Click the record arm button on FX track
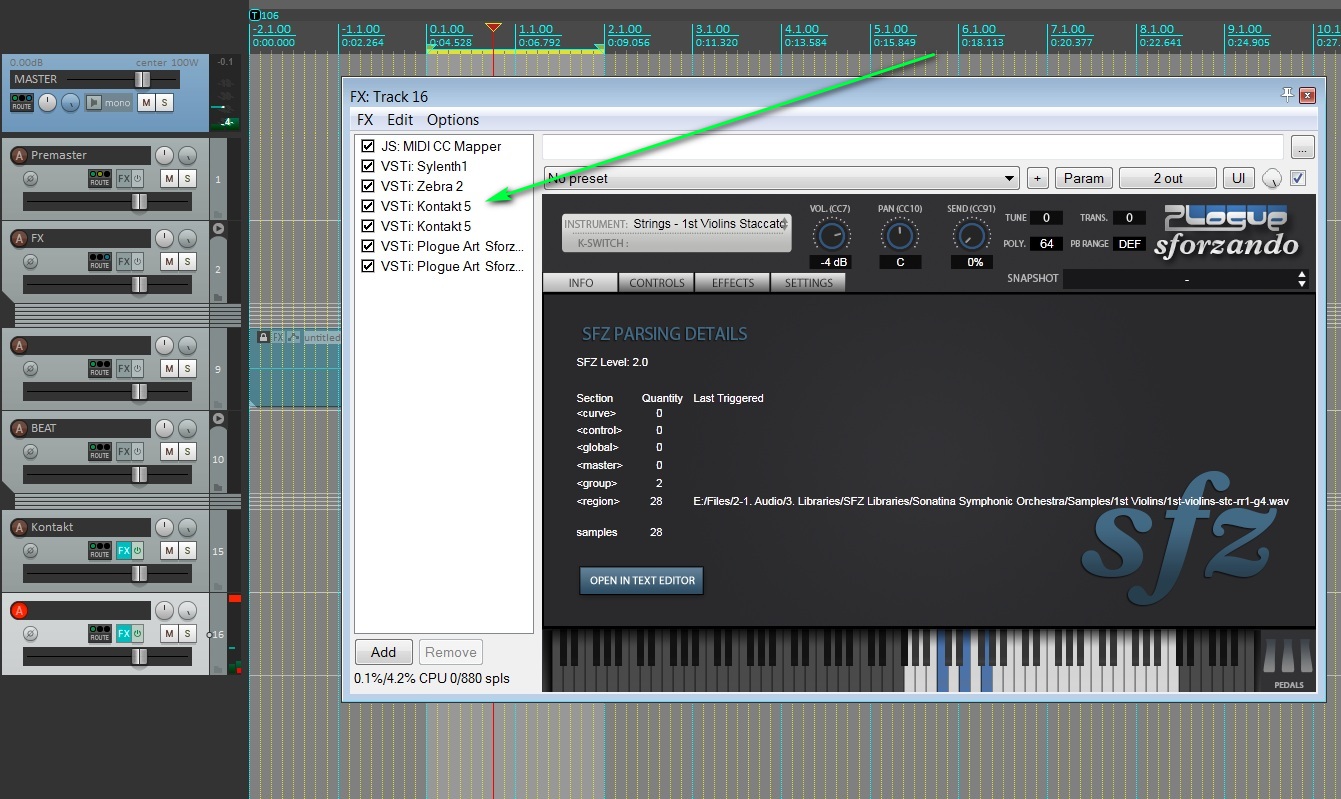This screenshot has height=799, width=1341. pyautogui.click(x=18, y=238)
